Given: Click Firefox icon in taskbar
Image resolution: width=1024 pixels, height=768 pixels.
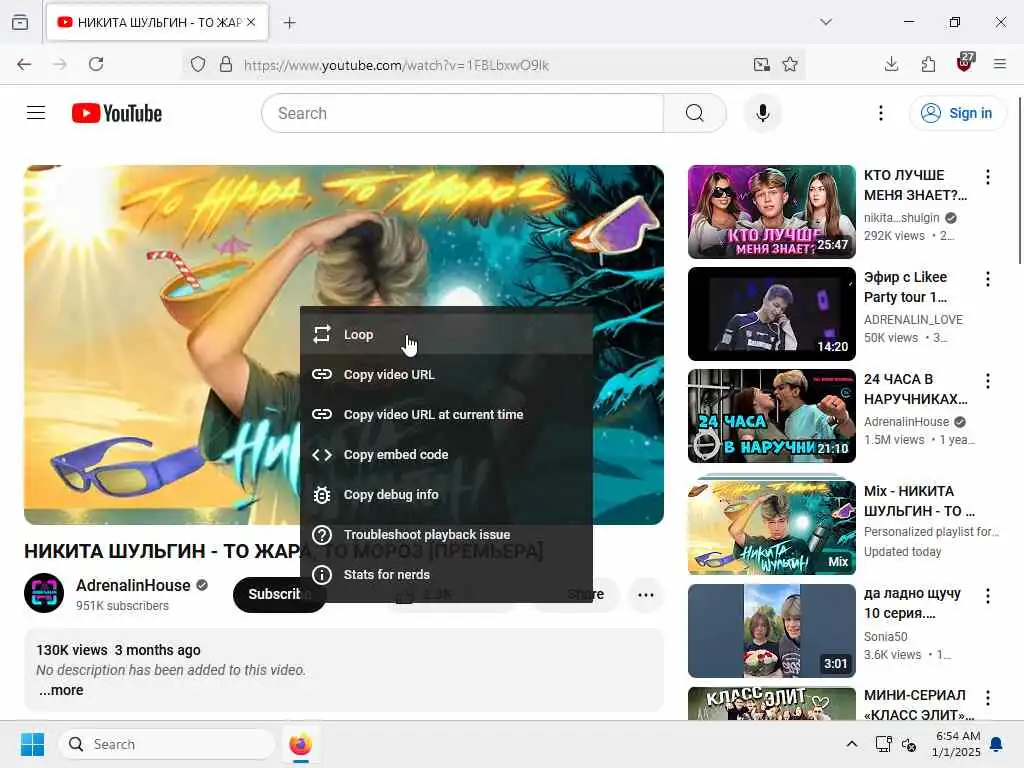Looking at the screenshot, I should [300, 744].
